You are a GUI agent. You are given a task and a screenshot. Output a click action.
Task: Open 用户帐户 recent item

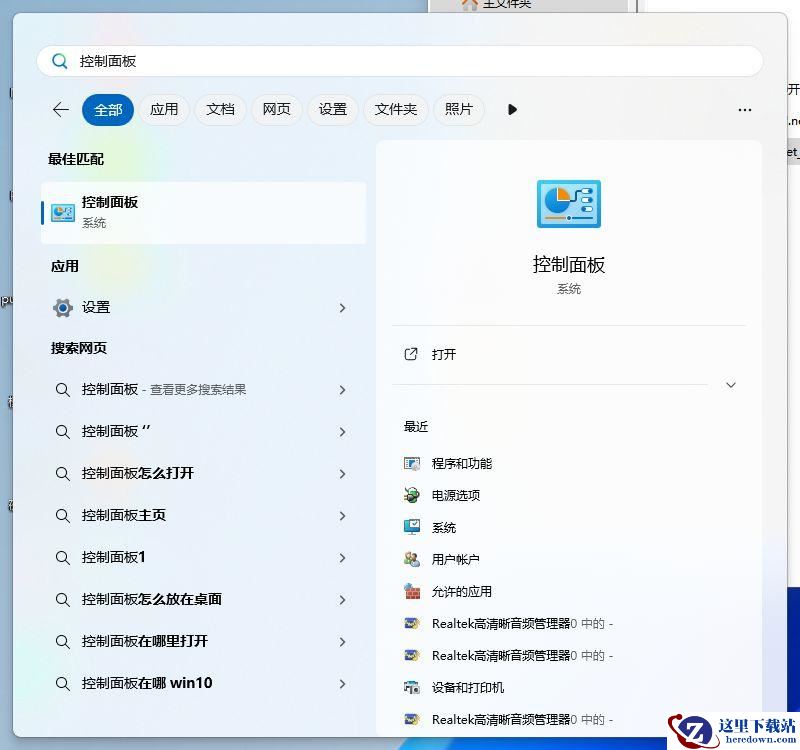click(455, 559)
